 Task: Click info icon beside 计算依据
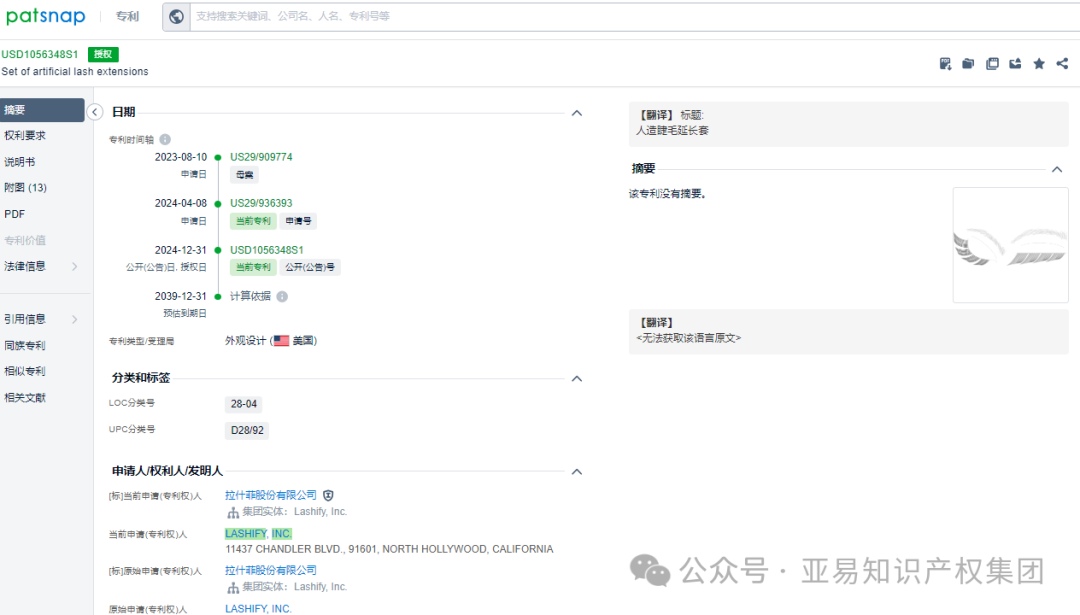[282, 296]
